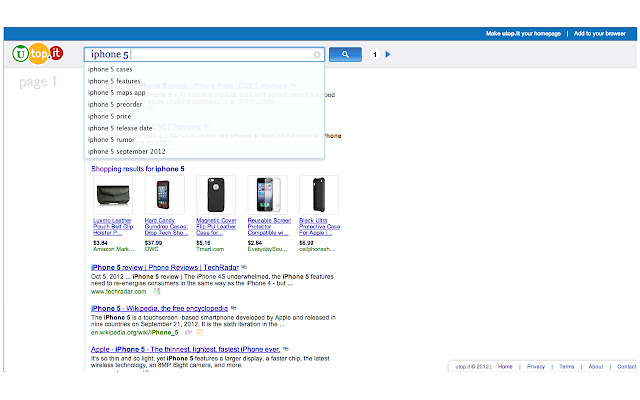The height and width of the screenshot is (400, 640).
Task: Click the $2.84 price text
Action: [x=255, y=243]
